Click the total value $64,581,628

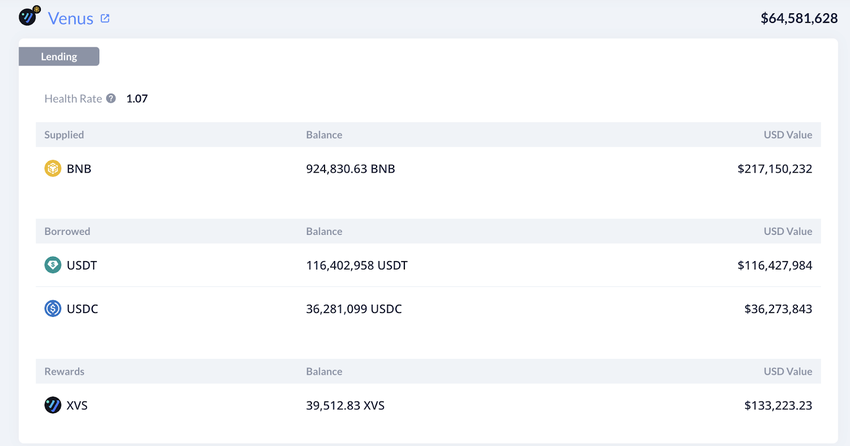(799, 18)
